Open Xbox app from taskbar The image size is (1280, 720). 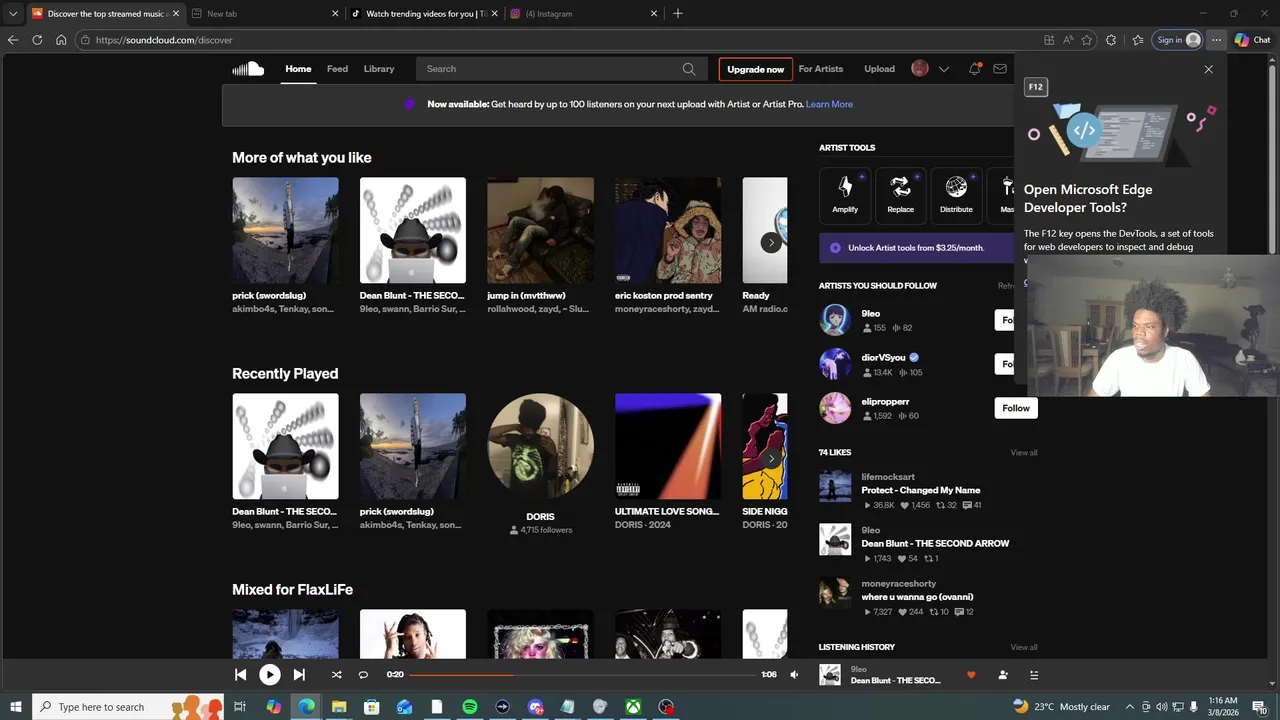[633, 707]
